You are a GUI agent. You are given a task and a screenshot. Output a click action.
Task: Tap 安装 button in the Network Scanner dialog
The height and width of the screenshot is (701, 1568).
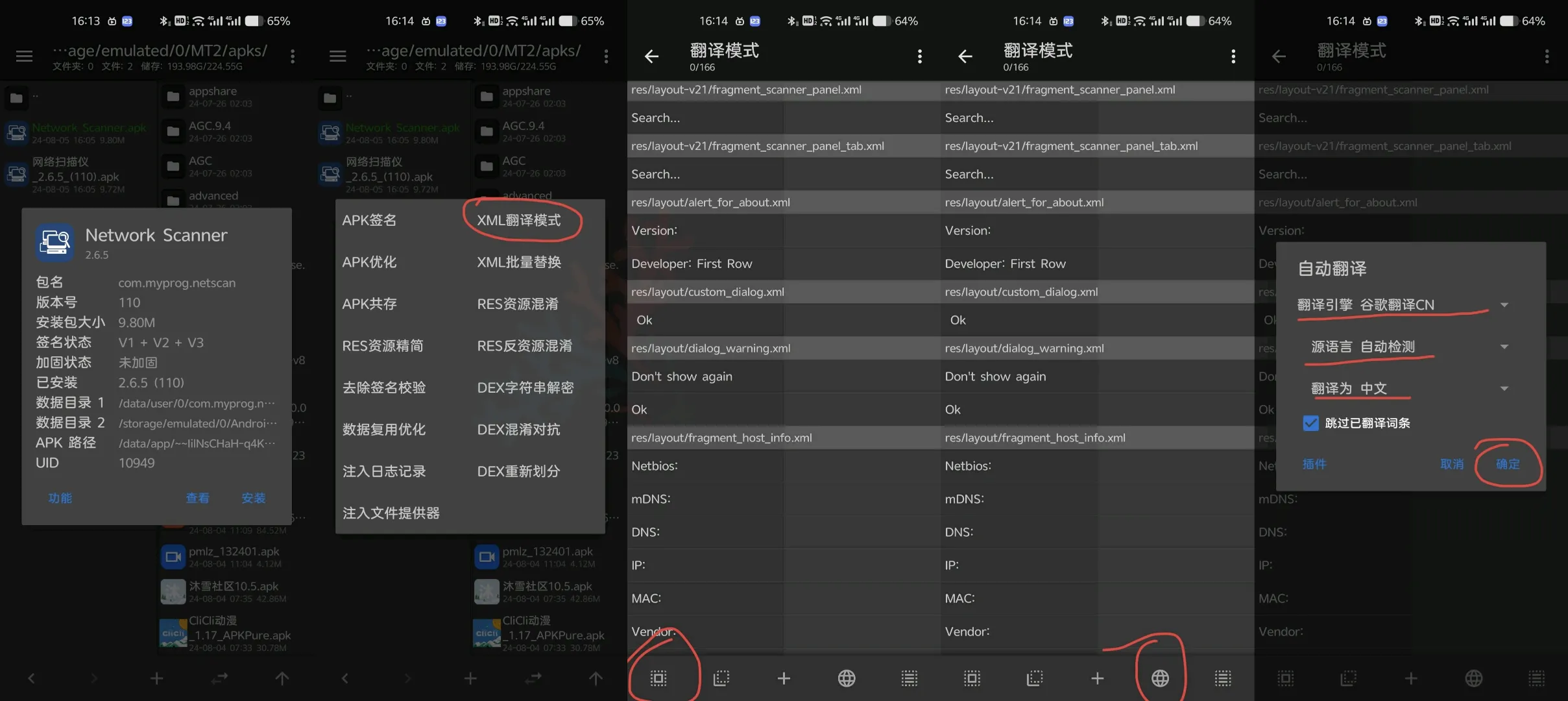tap(254, 498)
